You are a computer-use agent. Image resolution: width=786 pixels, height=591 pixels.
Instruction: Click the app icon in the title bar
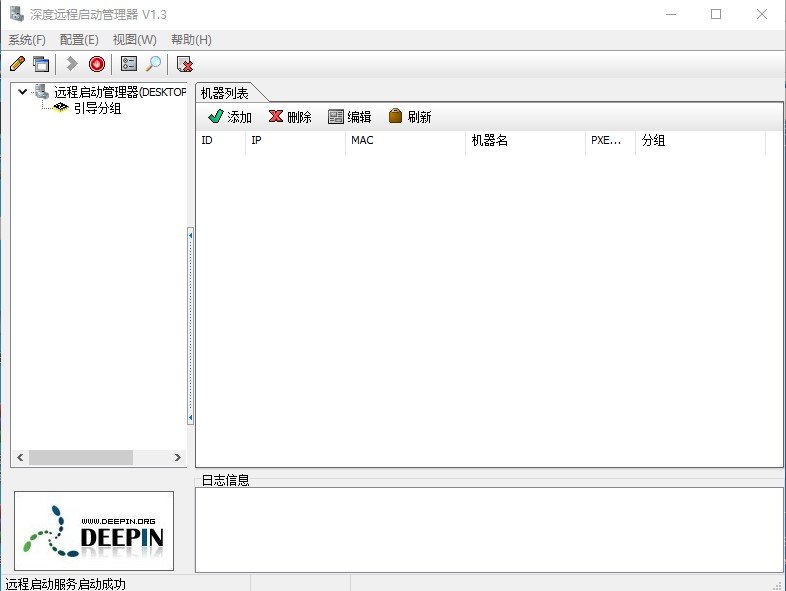click(x=17, y=14)
